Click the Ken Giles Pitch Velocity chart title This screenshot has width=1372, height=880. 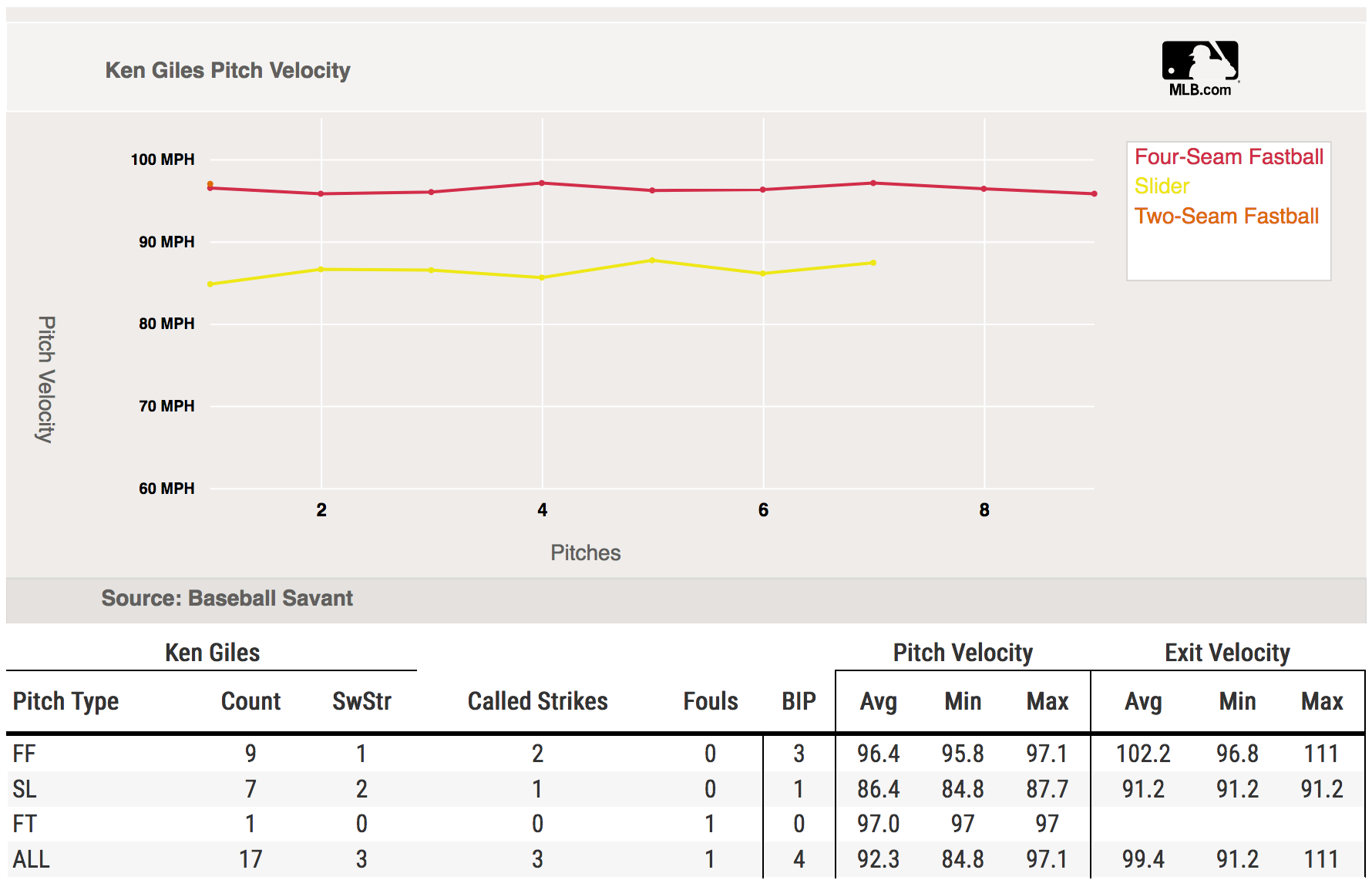click(228, 71)
